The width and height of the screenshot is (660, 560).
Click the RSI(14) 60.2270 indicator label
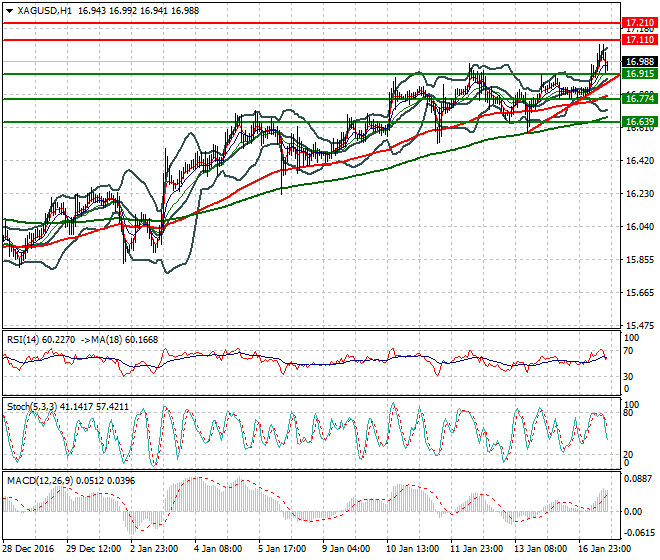click(41, 340)
